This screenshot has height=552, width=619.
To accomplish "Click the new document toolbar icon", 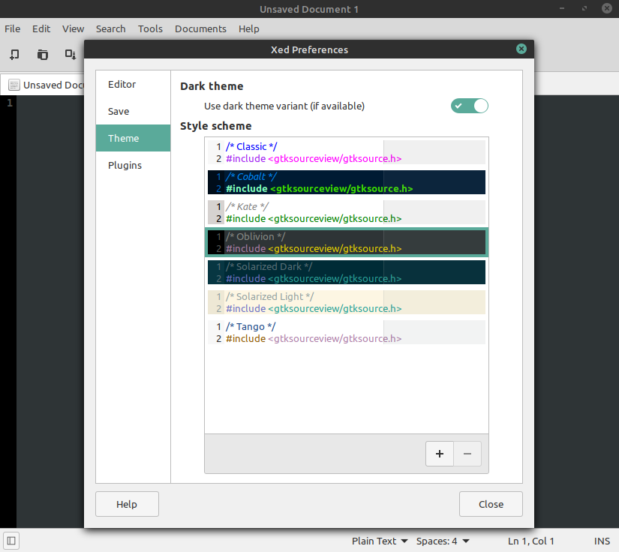I will click(15, 54).
